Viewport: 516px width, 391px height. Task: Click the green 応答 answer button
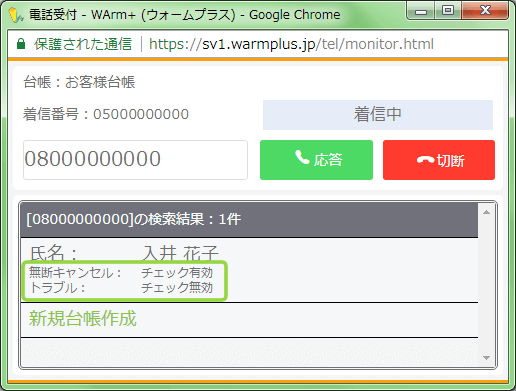[316, 160]
